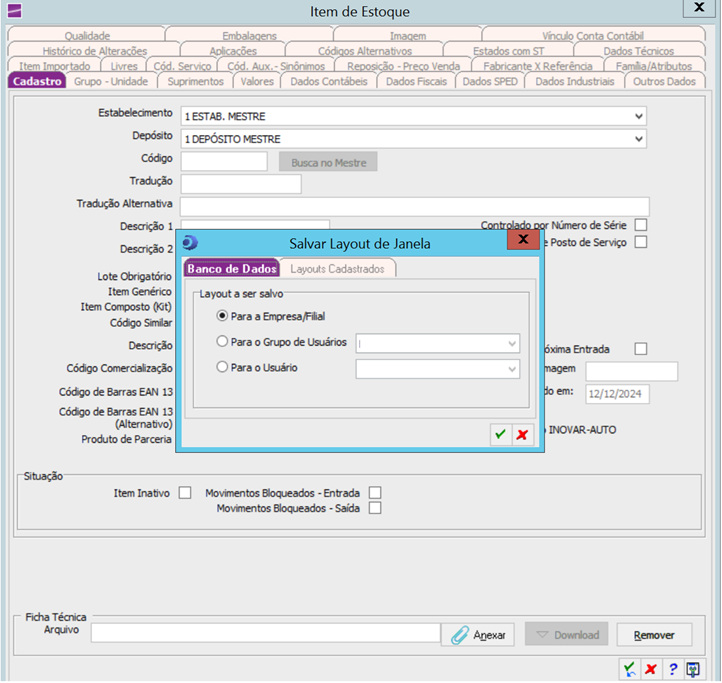Screen dimensions: 722x683
Task: Switch to the Layouts Cadastrados tab
Action: click(x=339, y=269)
